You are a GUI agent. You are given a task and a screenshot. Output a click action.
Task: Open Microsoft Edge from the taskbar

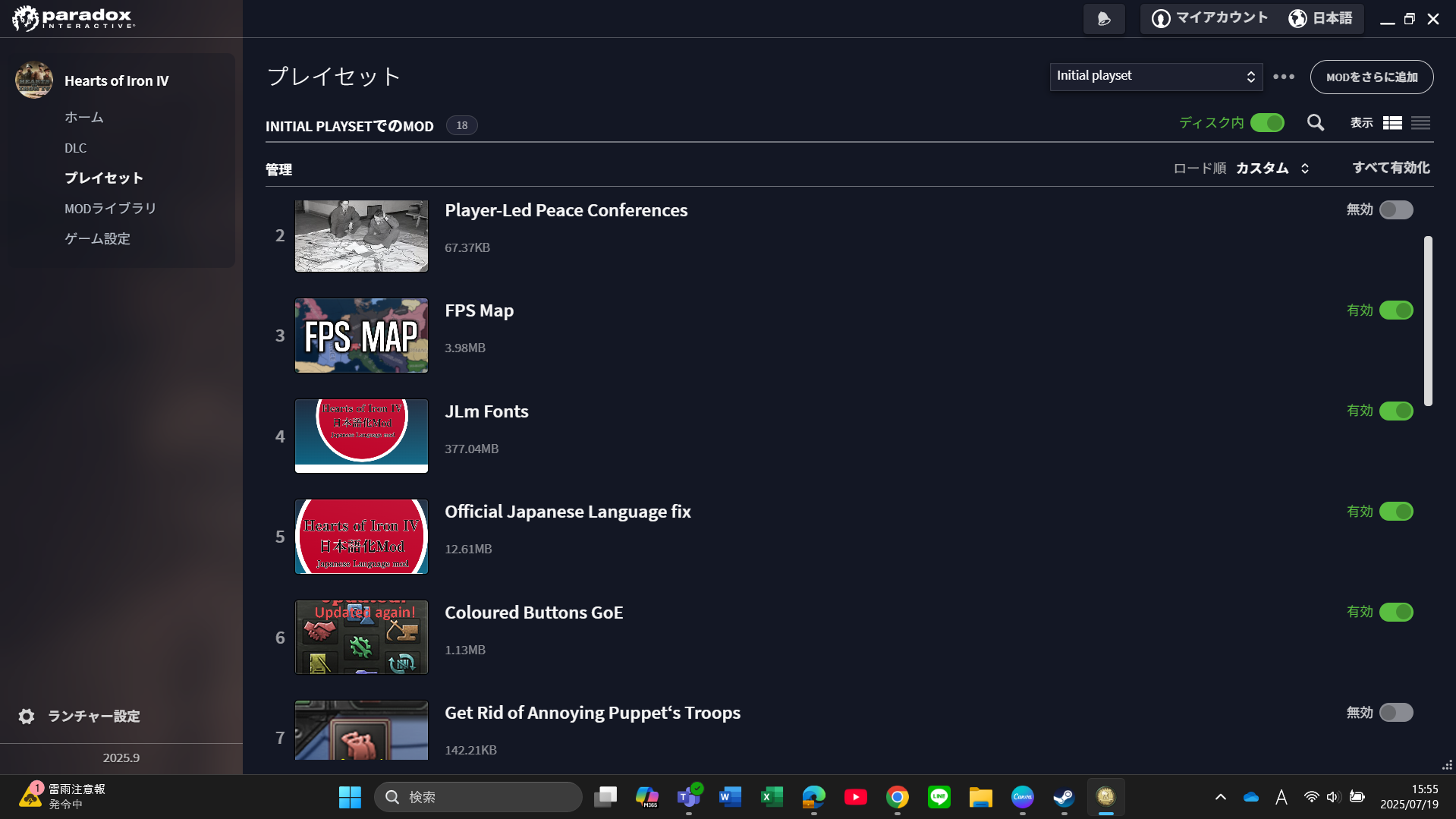(x=813, y=797)
